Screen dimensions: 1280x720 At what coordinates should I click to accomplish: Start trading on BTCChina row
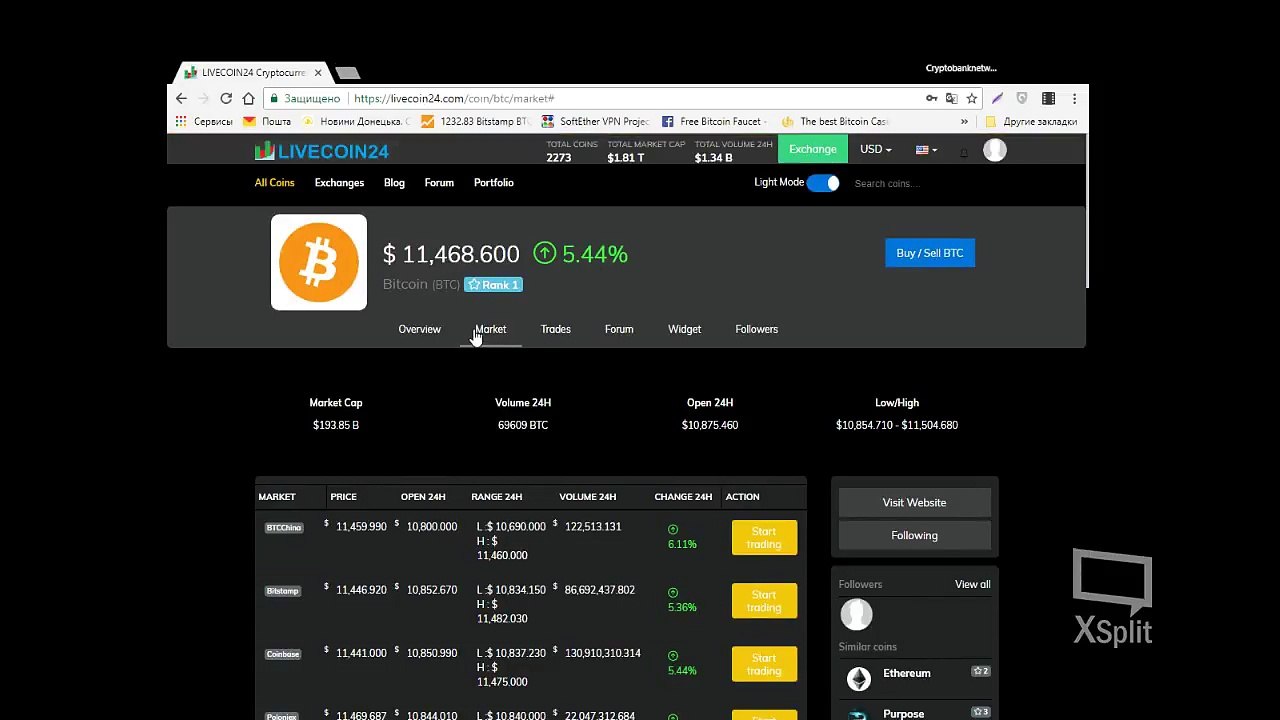(x=764, y=538)
